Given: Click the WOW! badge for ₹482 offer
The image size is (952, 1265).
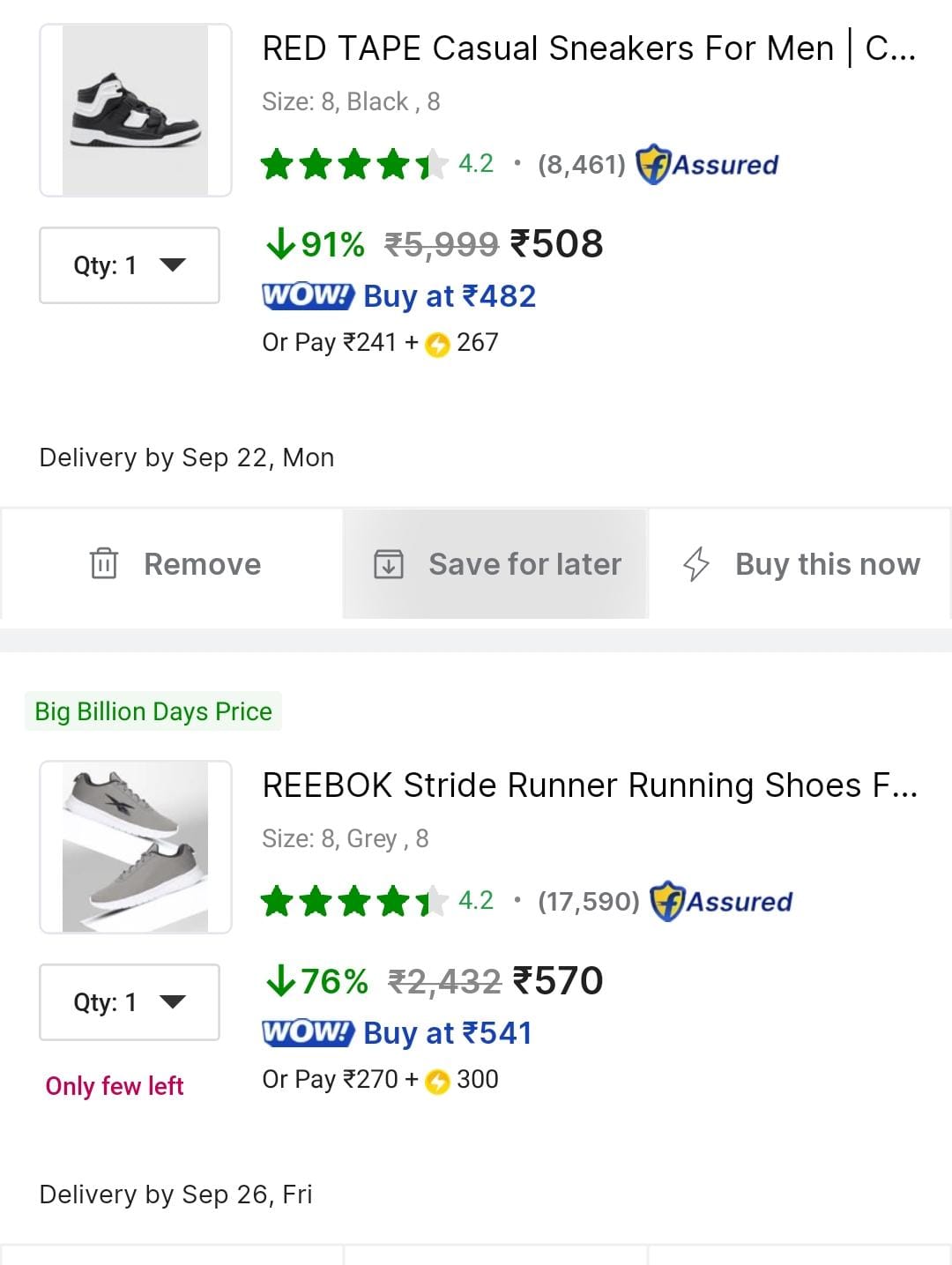Looking at the screenshot, I should [x=308, y=295].
